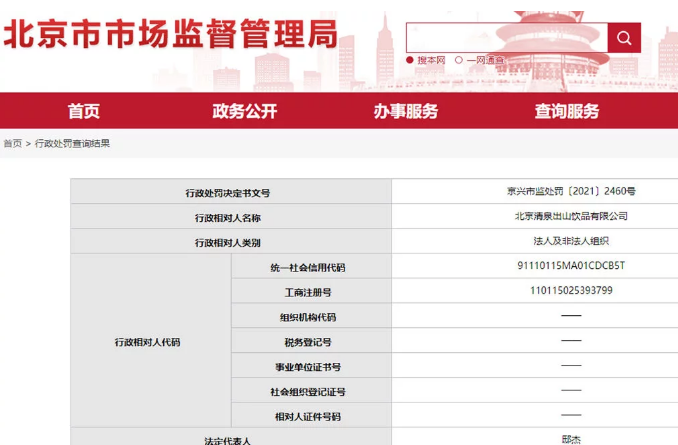Image resolution: width=678 pixels, height=445 pixels.
Task: Go to 办事服务 in navigation bar
Action: click(405, 111)
